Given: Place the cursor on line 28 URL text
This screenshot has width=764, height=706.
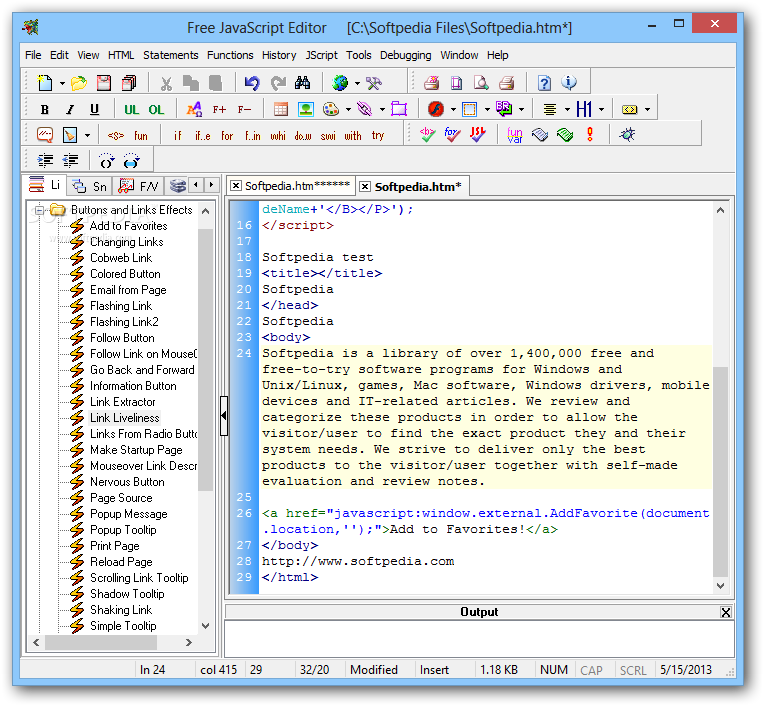Looking at the screenshot, I should (358, 561).
